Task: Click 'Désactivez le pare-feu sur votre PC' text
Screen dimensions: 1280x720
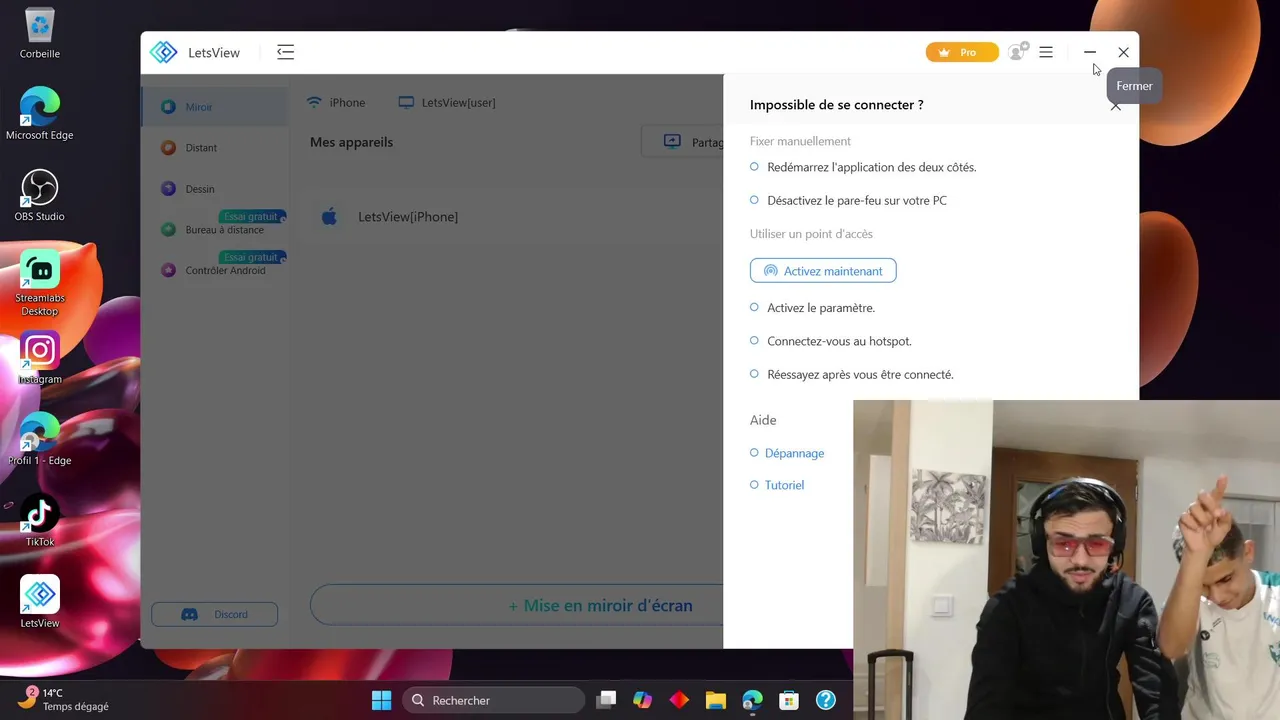Action: point(857,200)
